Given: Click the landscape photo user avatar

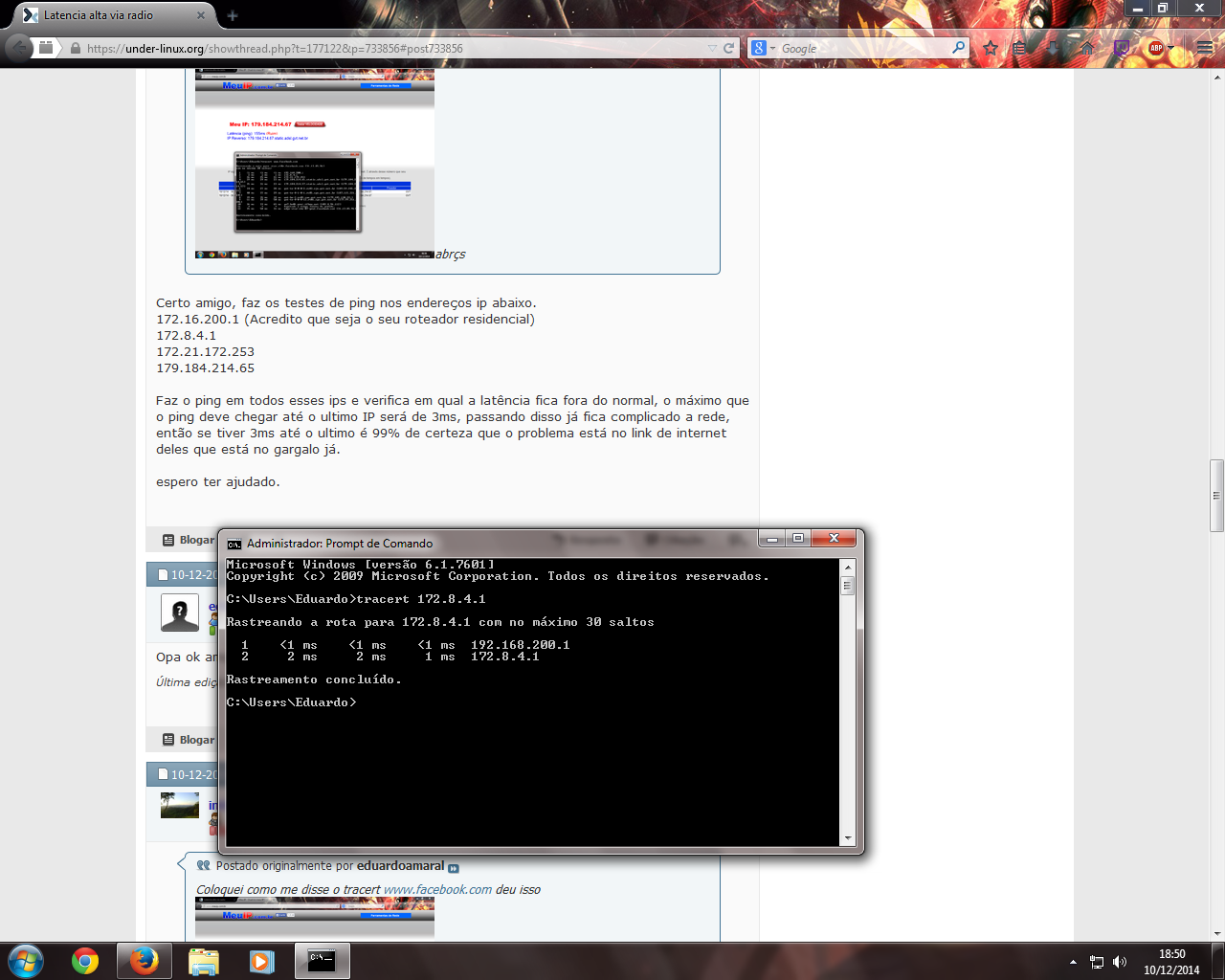Looking at the screenshot, I should click(180, 805).
